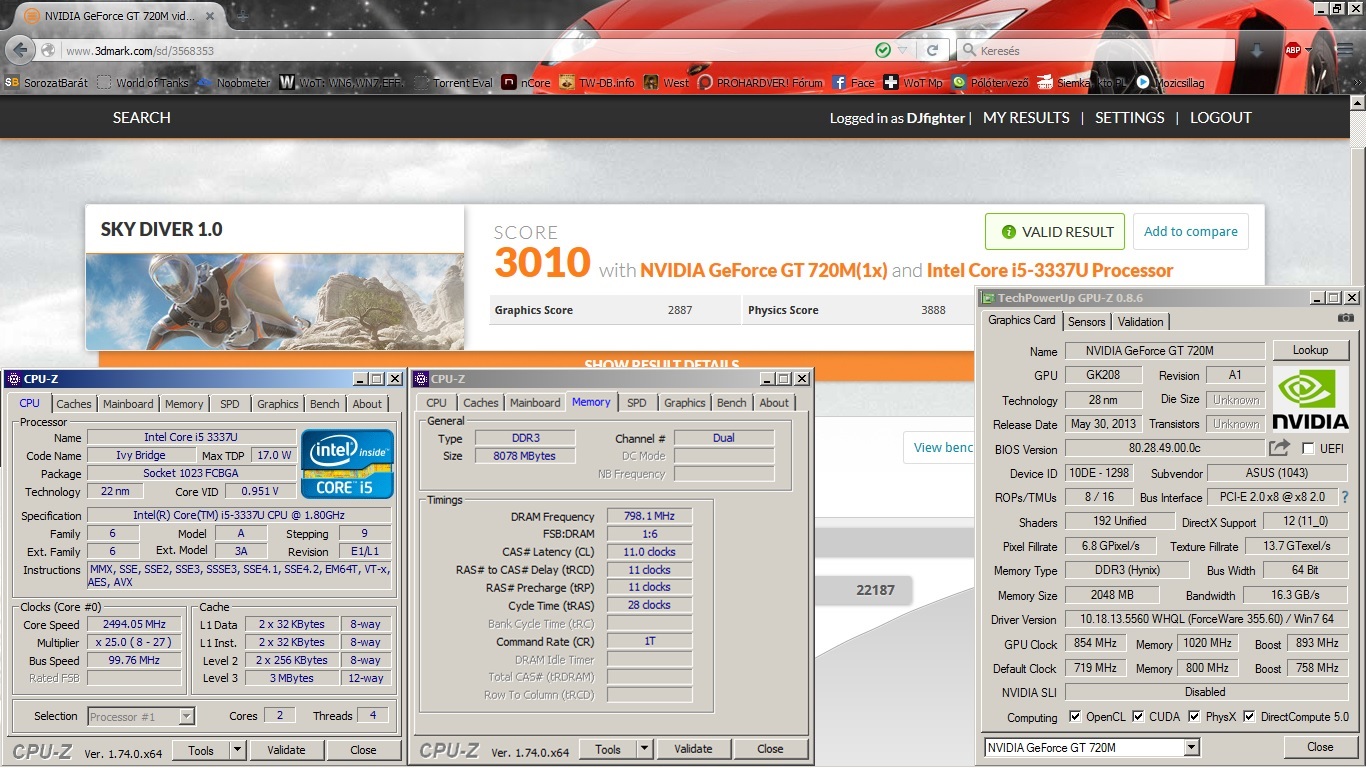This screenshot has width=1366, height=768.
Task: Click the address bar showing www.3dmark.com/sd/3568353
Action: pyautogui.click(x=460, y=50)
